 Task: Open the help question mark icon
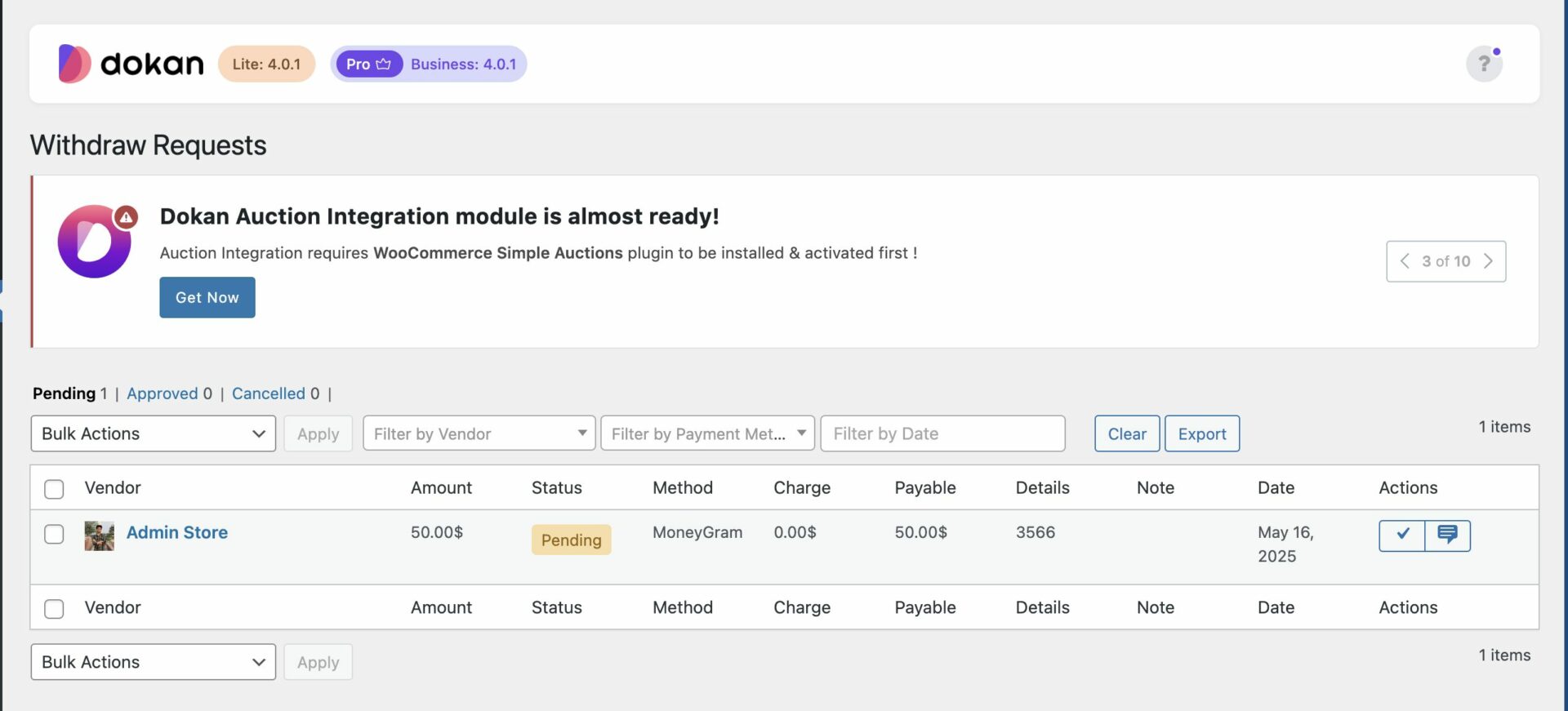tap(1484, 64)
